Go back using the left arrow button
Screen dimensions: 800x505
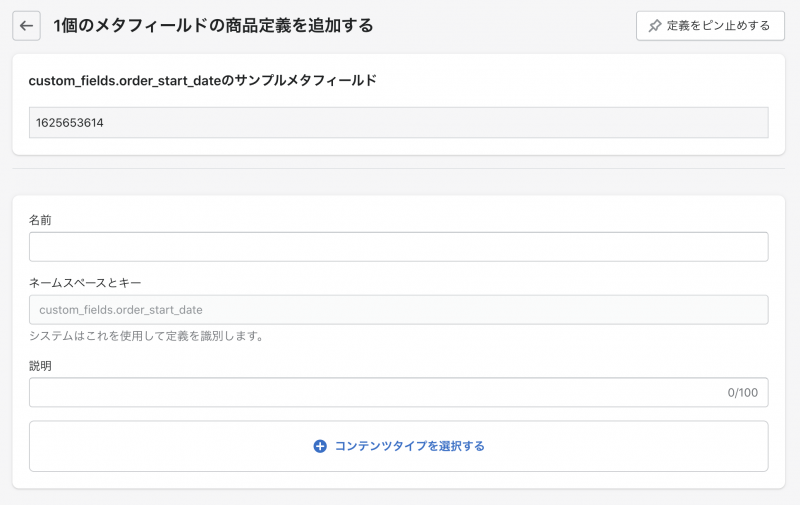click(27, 26)
